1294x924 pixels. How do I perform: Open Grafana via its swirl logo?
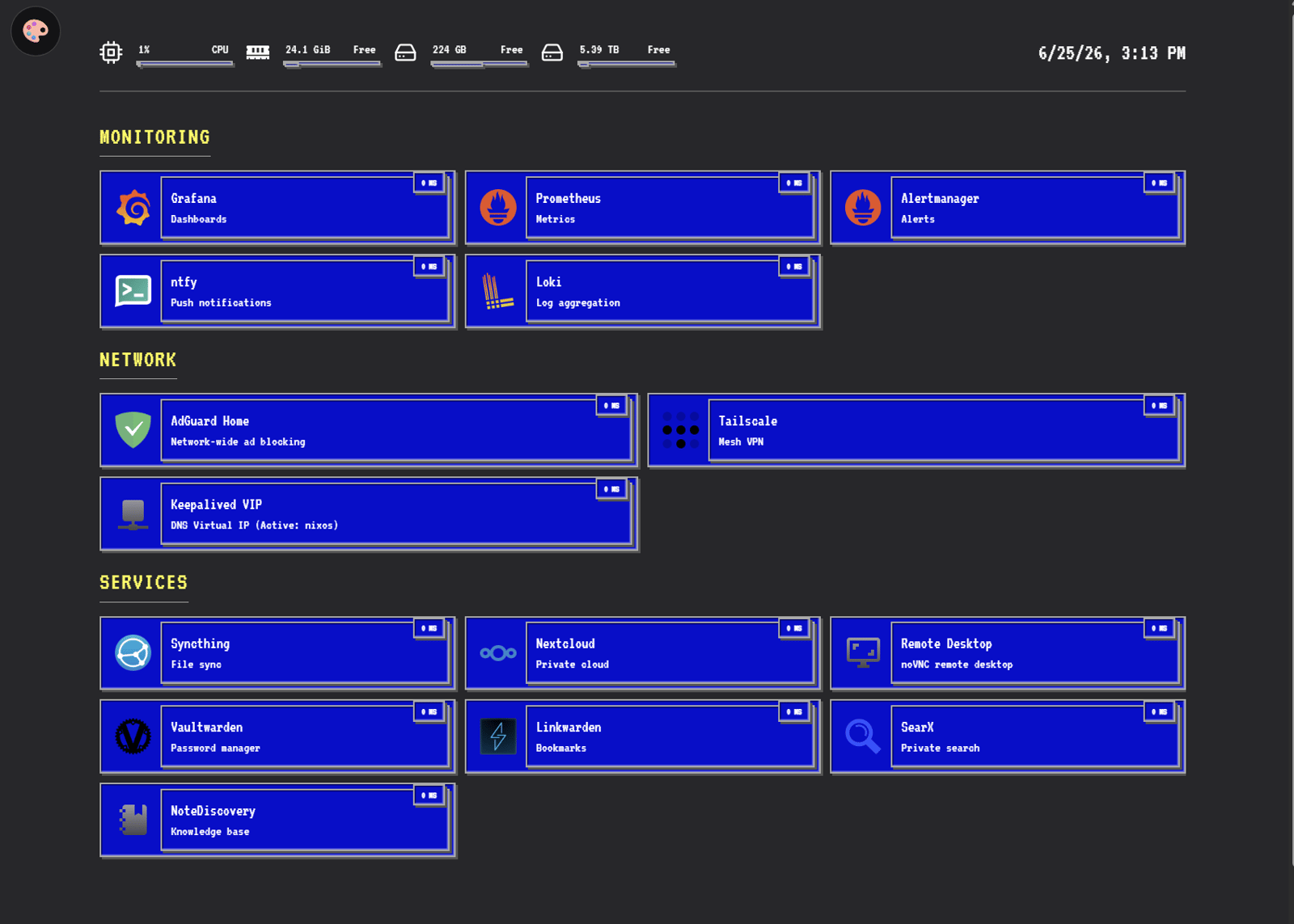pyautogui.click(x=133, y=208)
